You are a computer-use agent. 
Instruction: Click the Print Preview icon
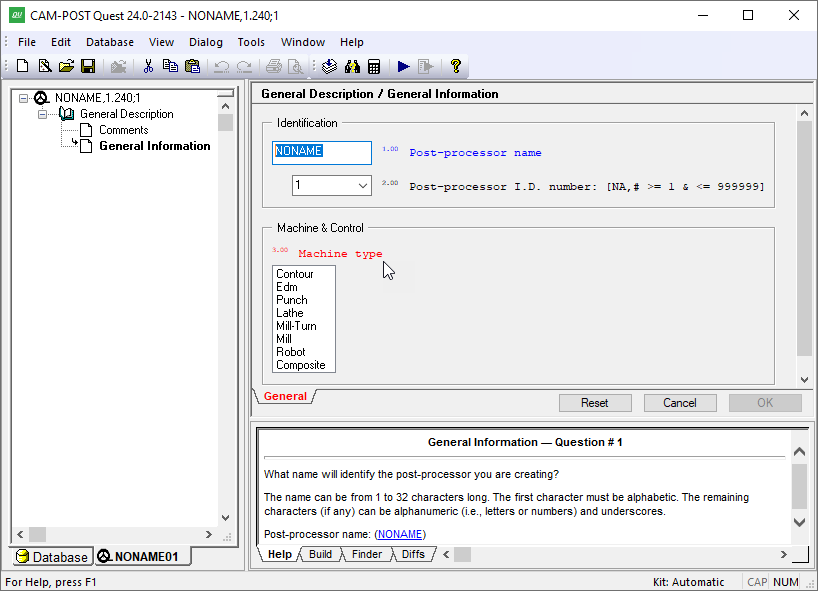[295, 66]
